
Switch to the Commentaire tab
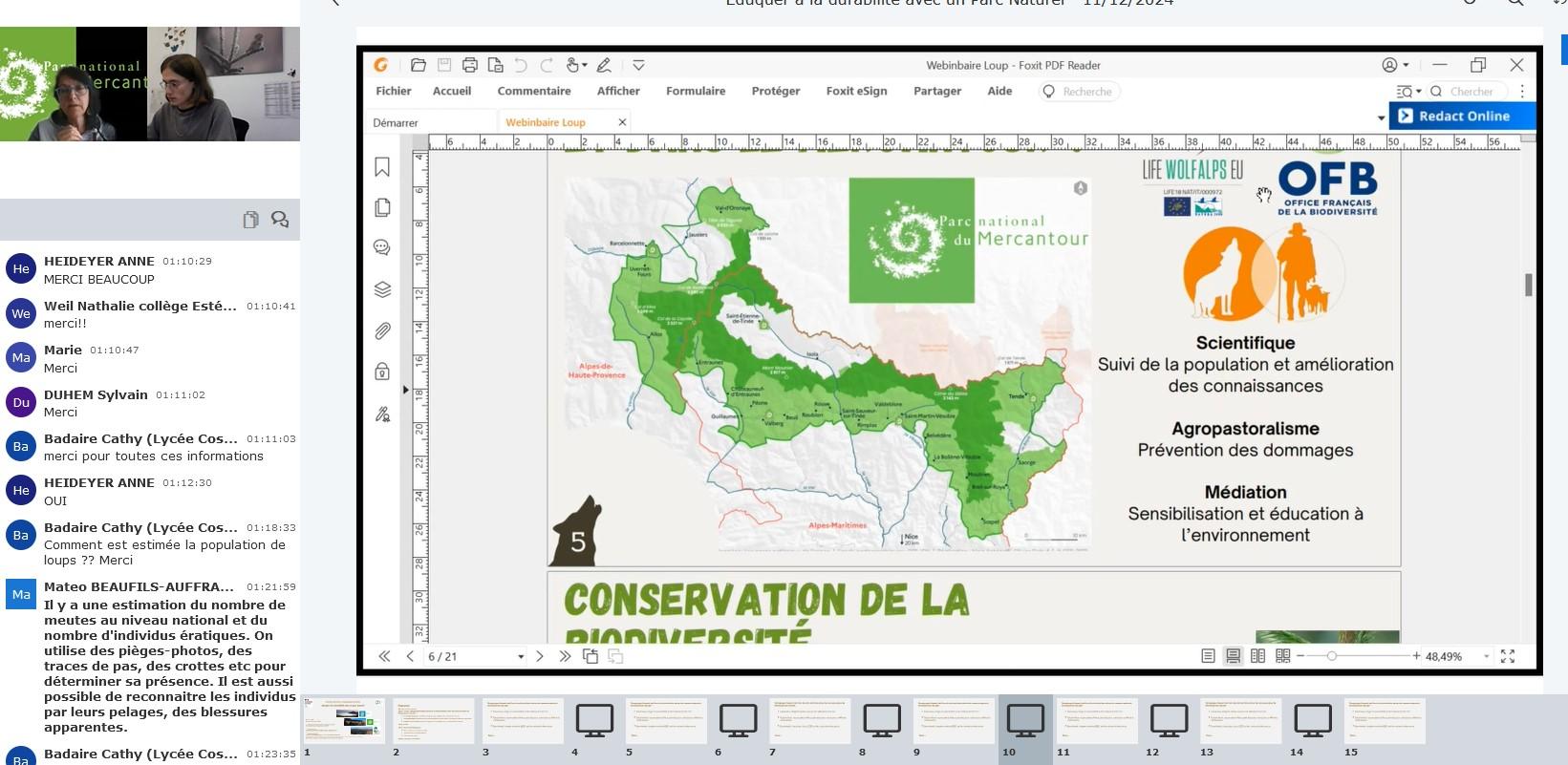coord(534,91)
